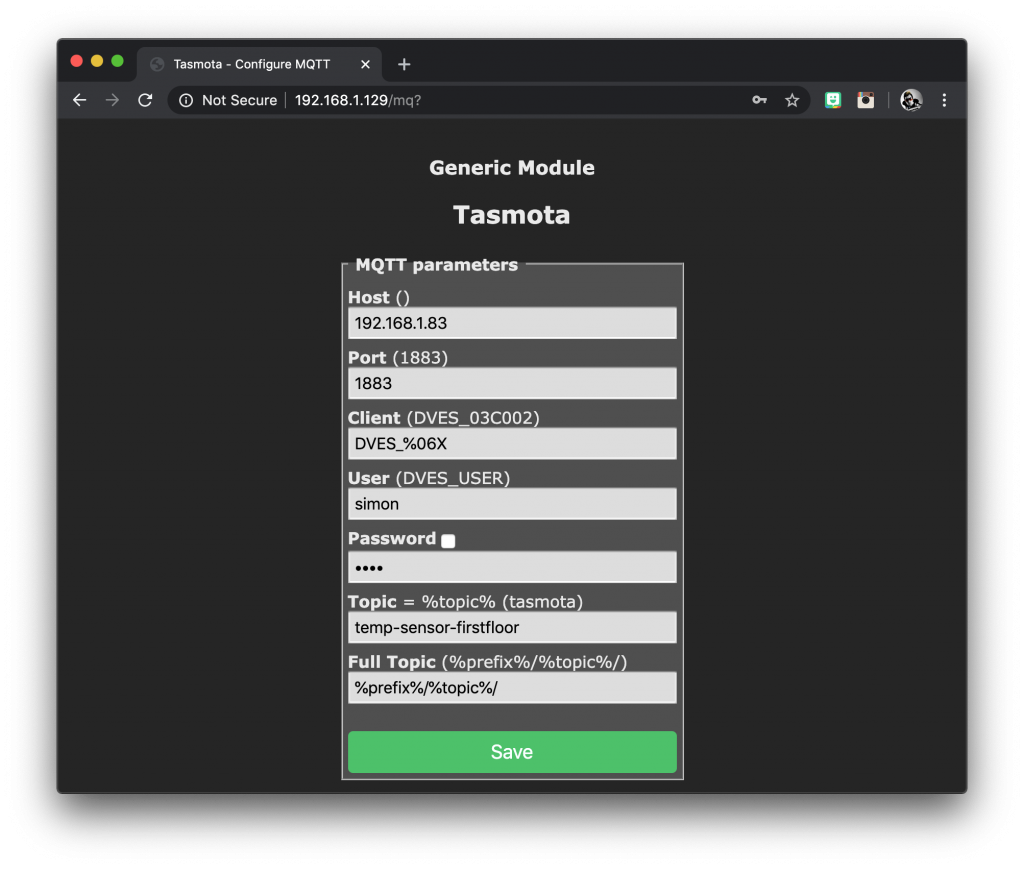Reload the Tasmota page
This screenshot has height=869, width=1024.
click(145, 100)
